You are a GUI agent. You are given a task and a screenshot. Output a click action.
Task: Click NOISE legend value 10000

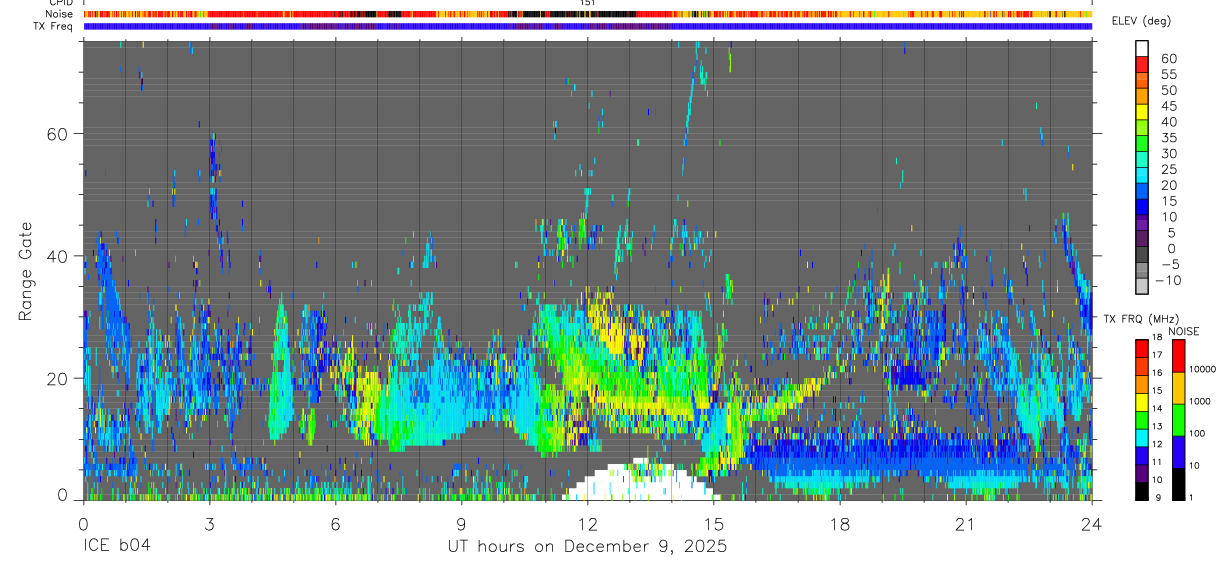pyautogui.click(x=1203, y=370)
